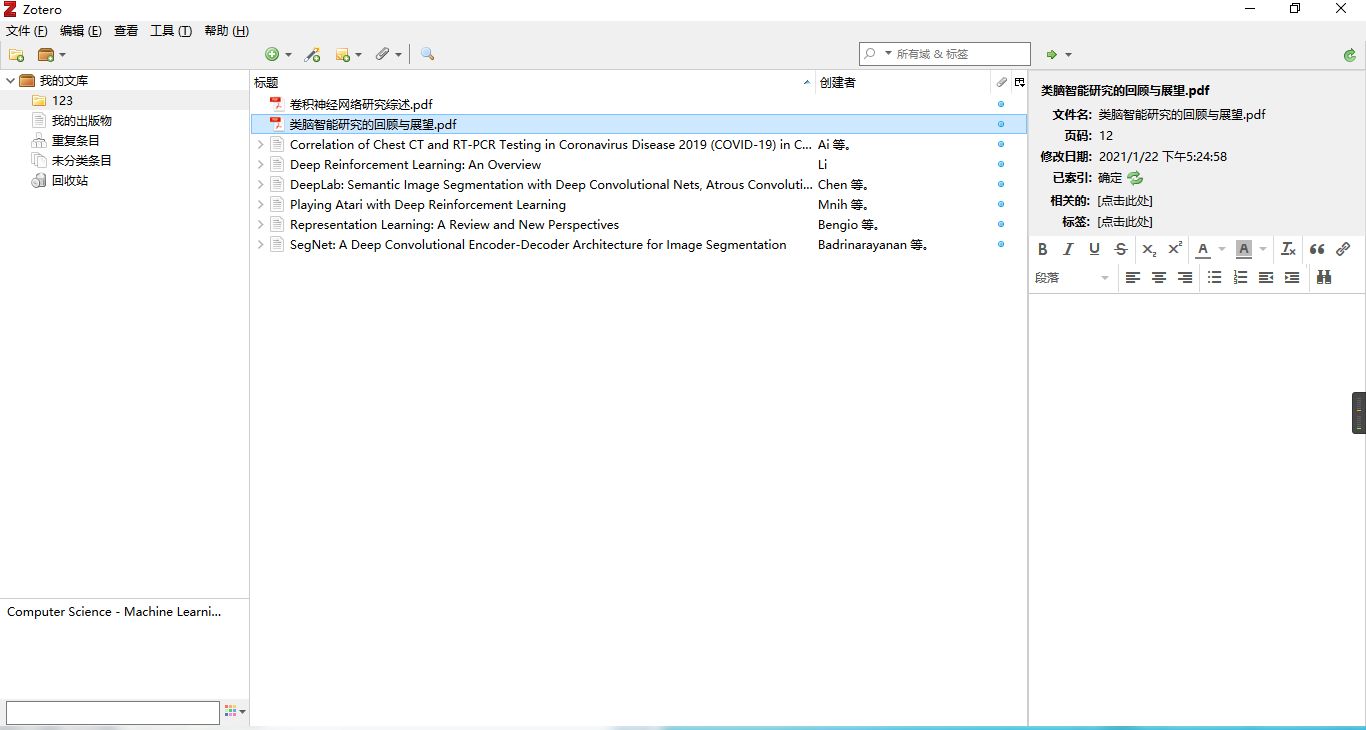
Task: Apply the highlight background color A swatch
Action: tap(1244, 249)
